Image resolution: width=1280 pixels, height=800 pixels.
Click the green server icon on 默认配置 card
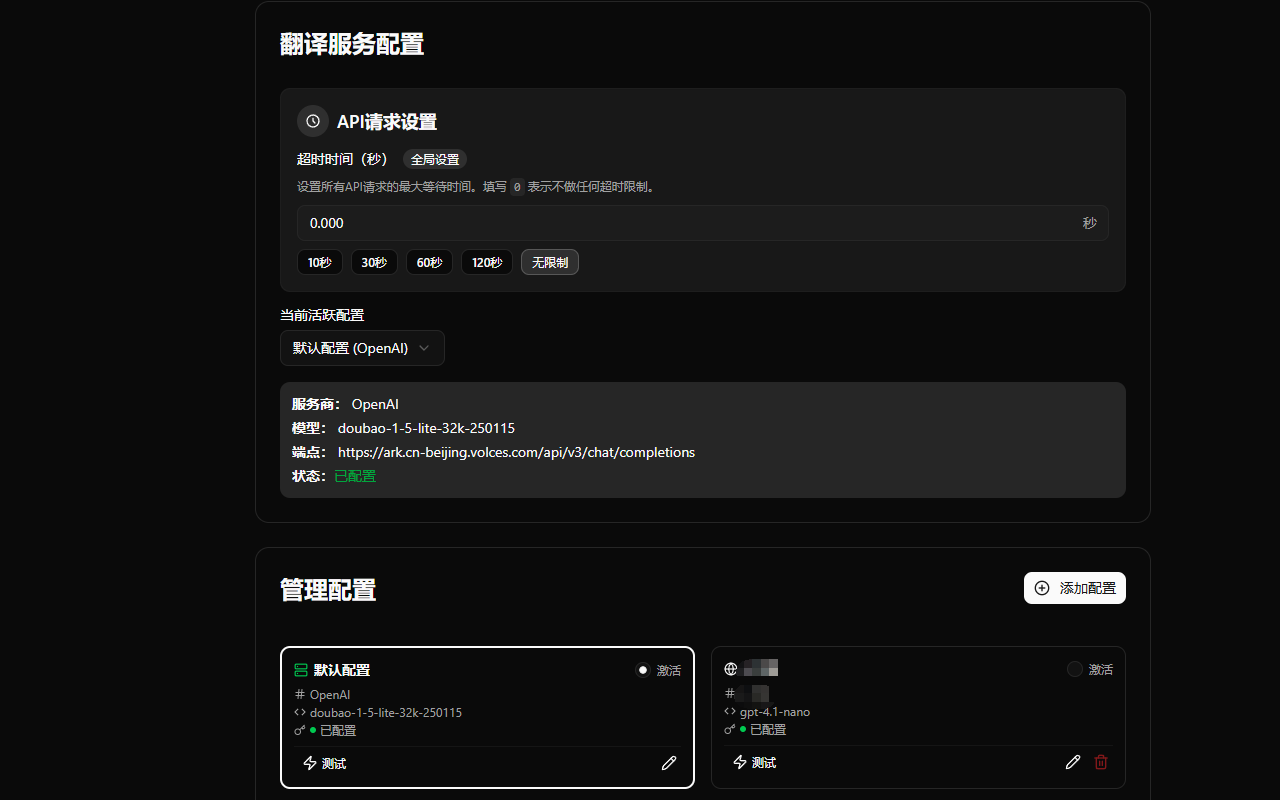point(299,671)
